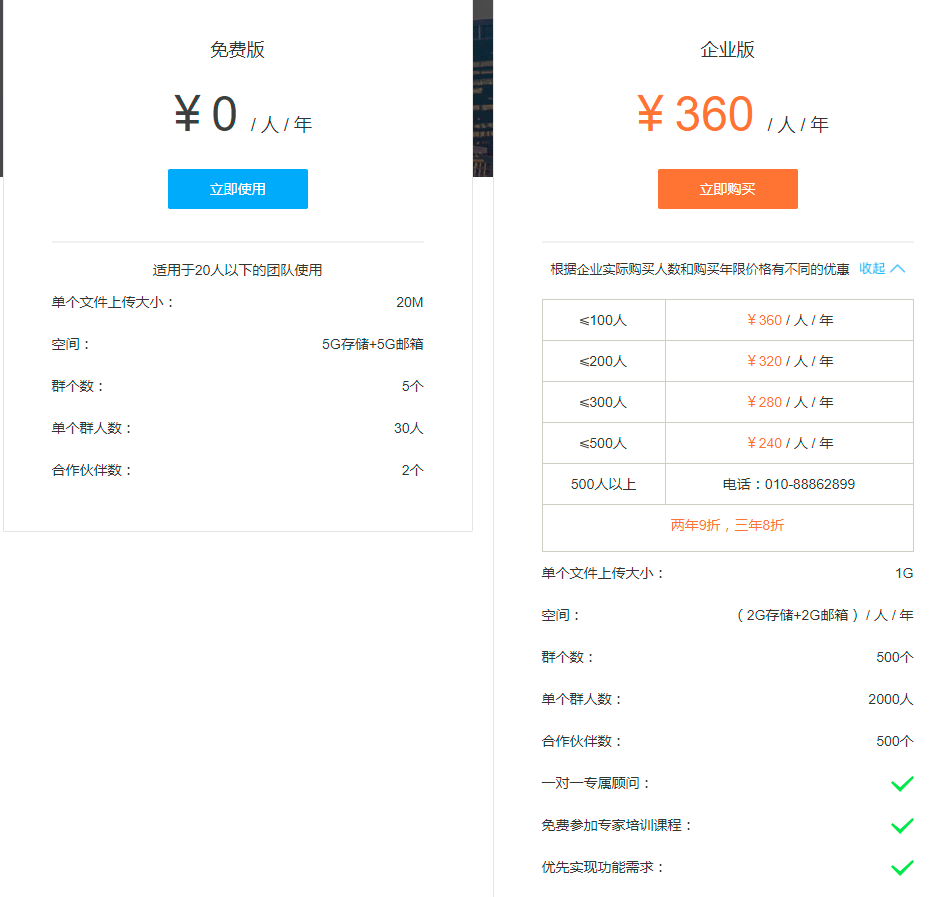Click the 2000人 single group member value
Viewport: 931px width, 897px height.
tap(891, 699)
